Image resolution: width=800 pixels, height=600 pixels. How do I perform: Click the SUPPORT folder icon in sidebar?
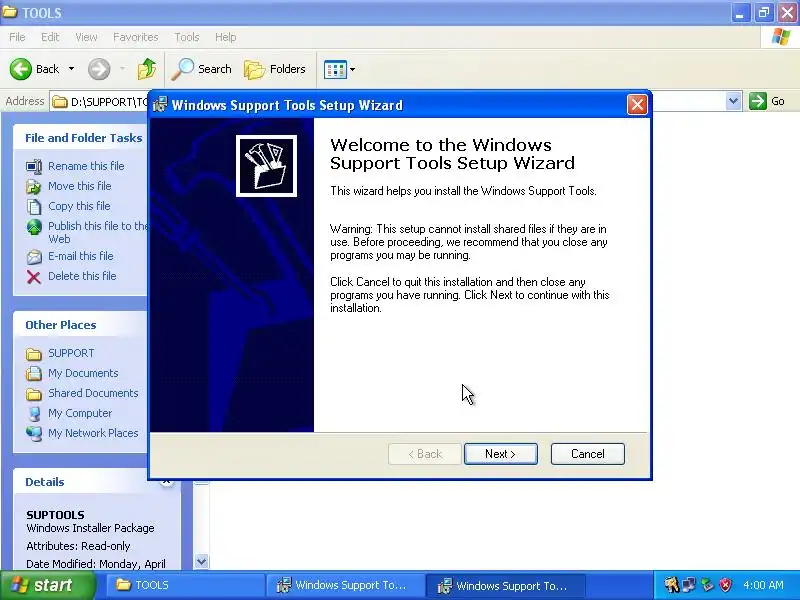[34, 354]
